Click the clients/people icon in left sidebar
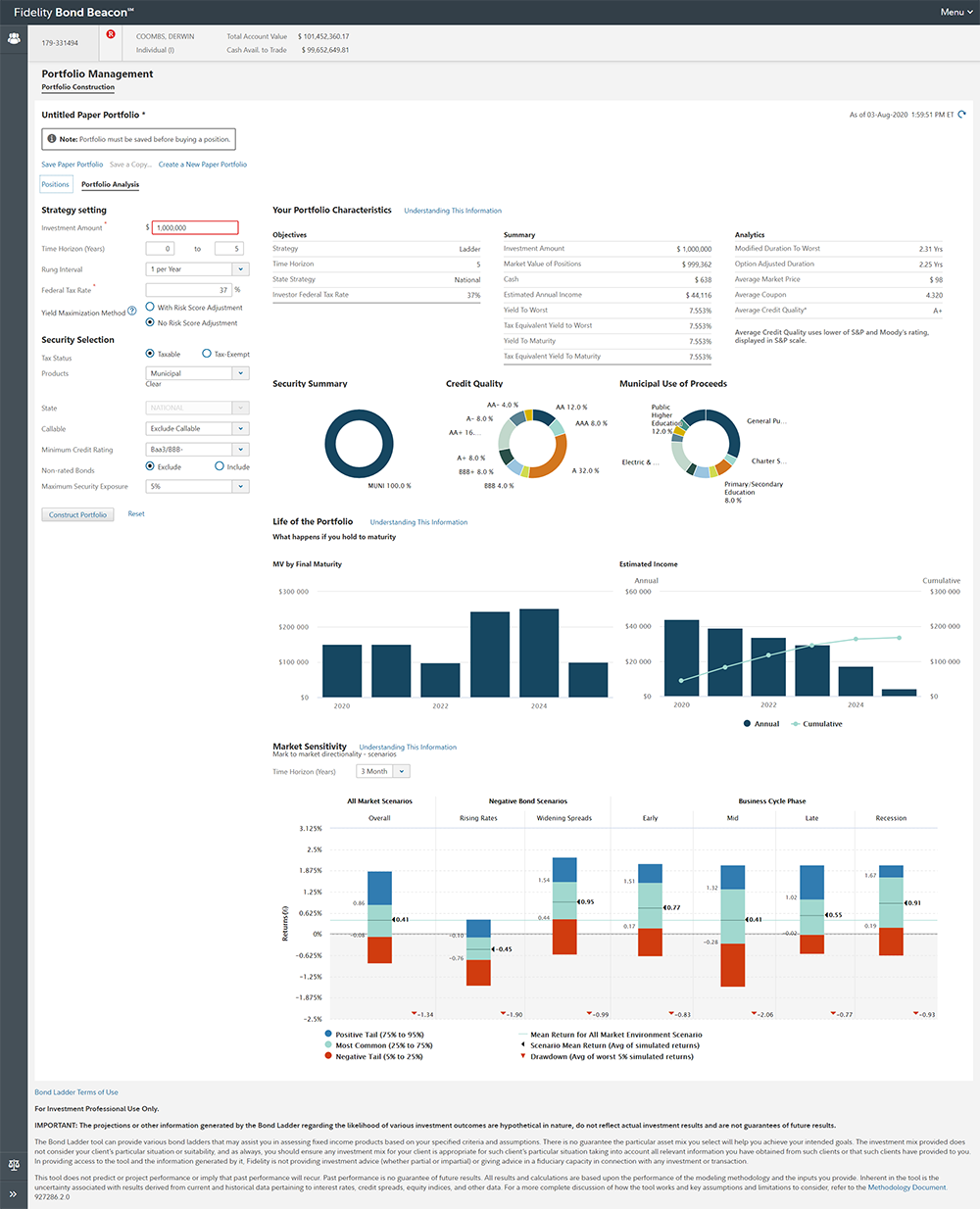980x1209 pixels. click(14, 39)
